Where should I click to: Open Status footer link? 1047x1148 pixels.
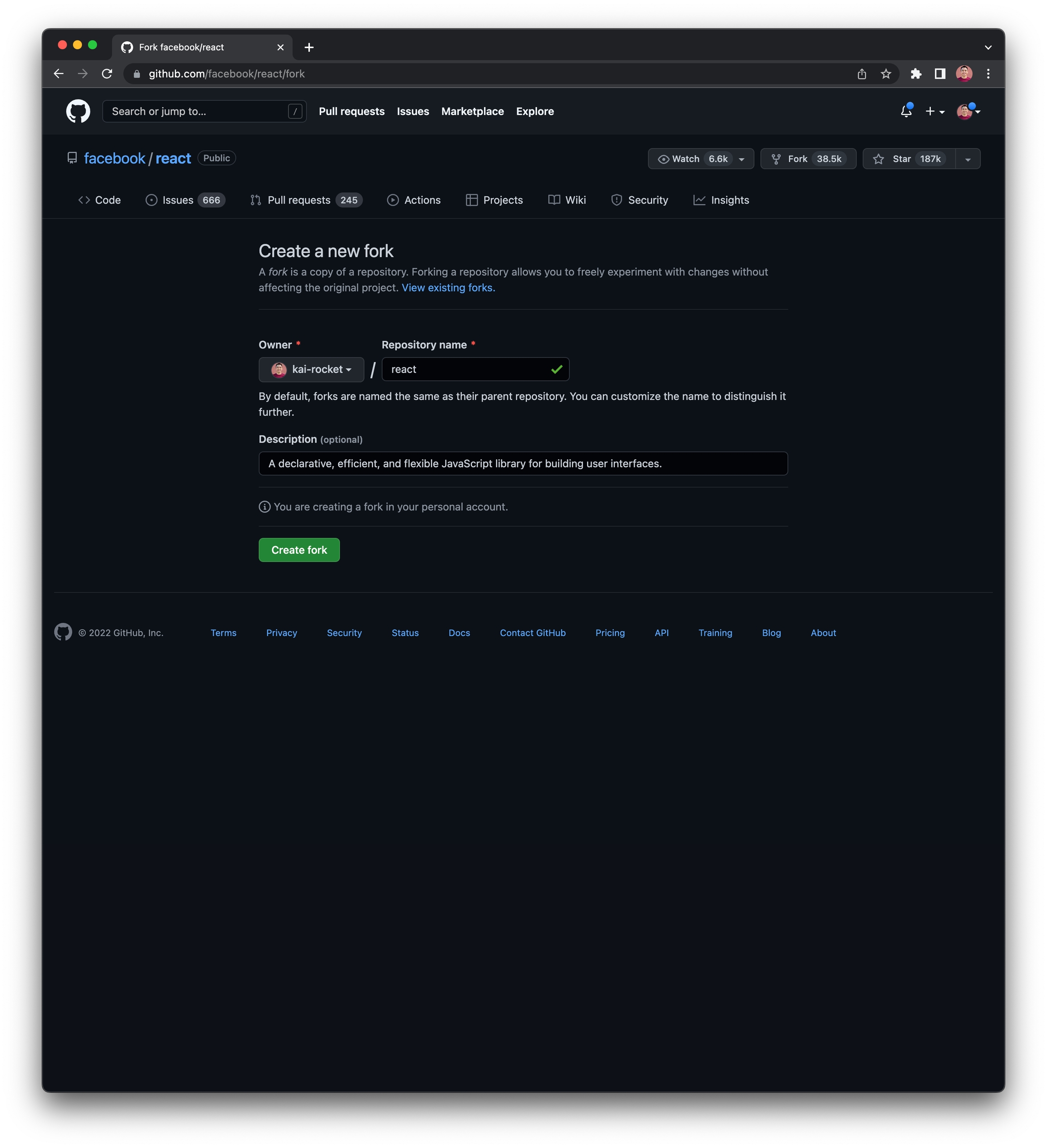405,633
